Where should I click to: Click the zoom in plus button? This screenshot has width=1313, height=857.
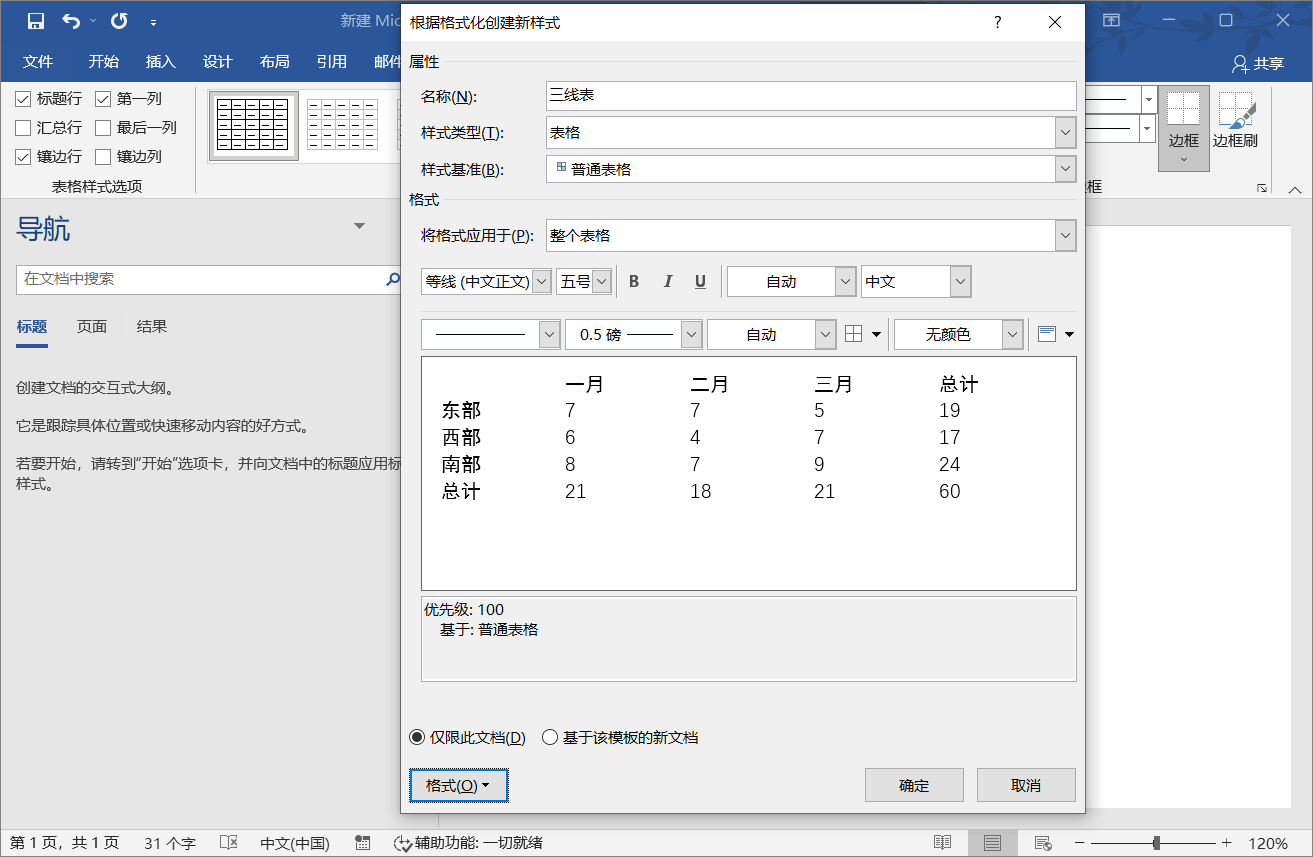[1227, 843]
